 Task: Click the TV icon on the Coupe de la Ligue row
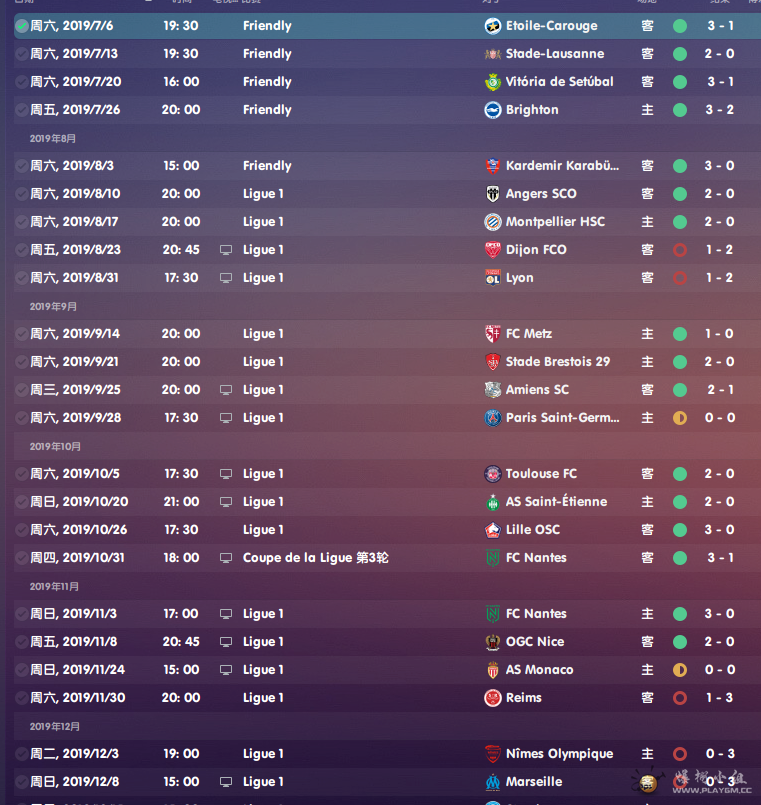(226, 558)
